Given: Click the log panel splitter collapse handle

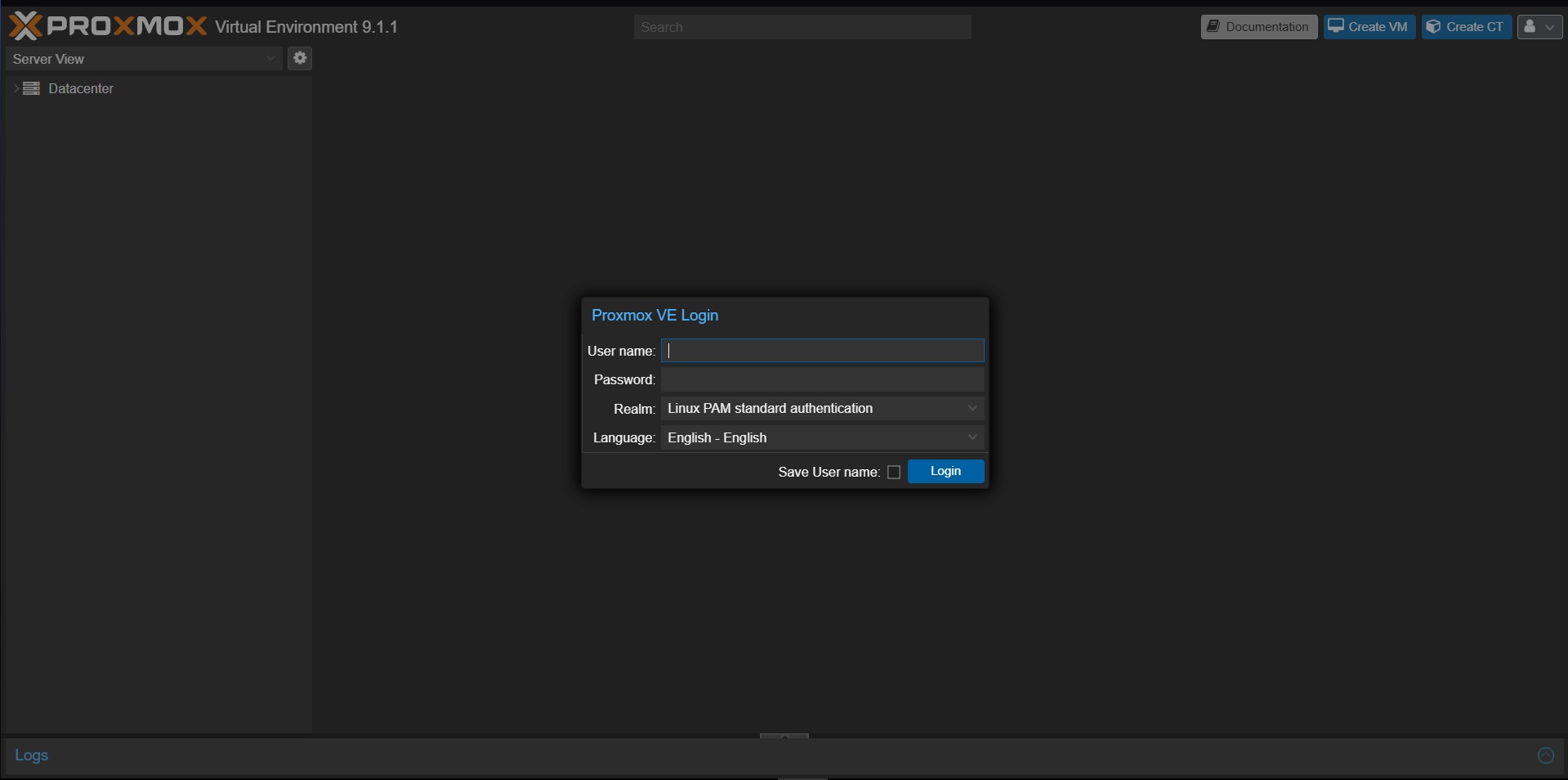Looking at the screenshot, I should tap(784, 736).
